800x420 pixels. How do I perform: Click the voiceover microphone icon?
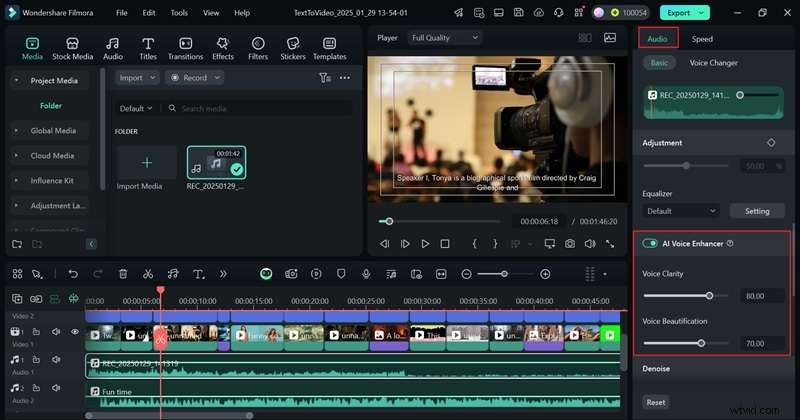[366, 274]
